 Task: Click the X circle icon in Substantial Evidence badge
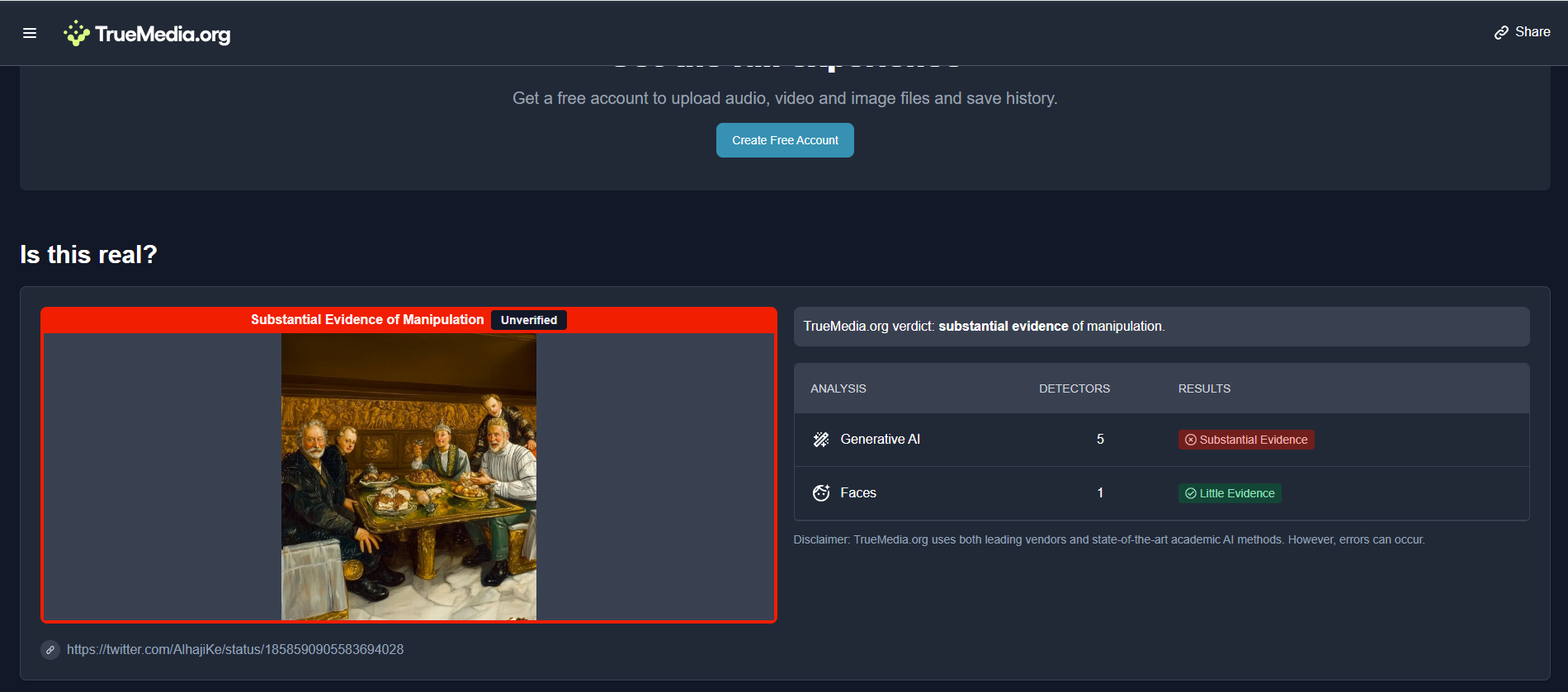coord(1191,440)
